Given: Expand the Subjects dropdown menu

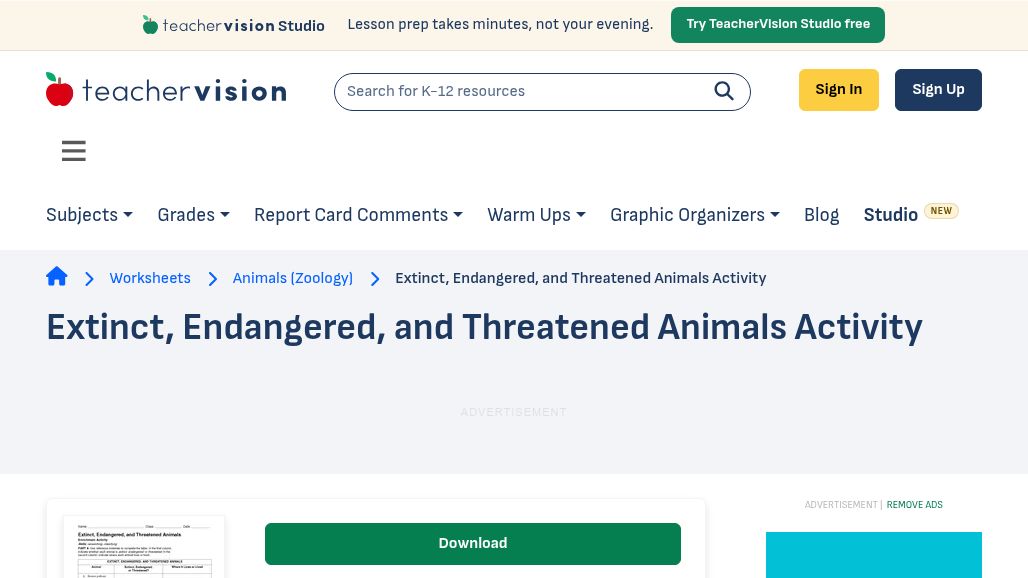Looking at the screenshot, I should point(89,215).
